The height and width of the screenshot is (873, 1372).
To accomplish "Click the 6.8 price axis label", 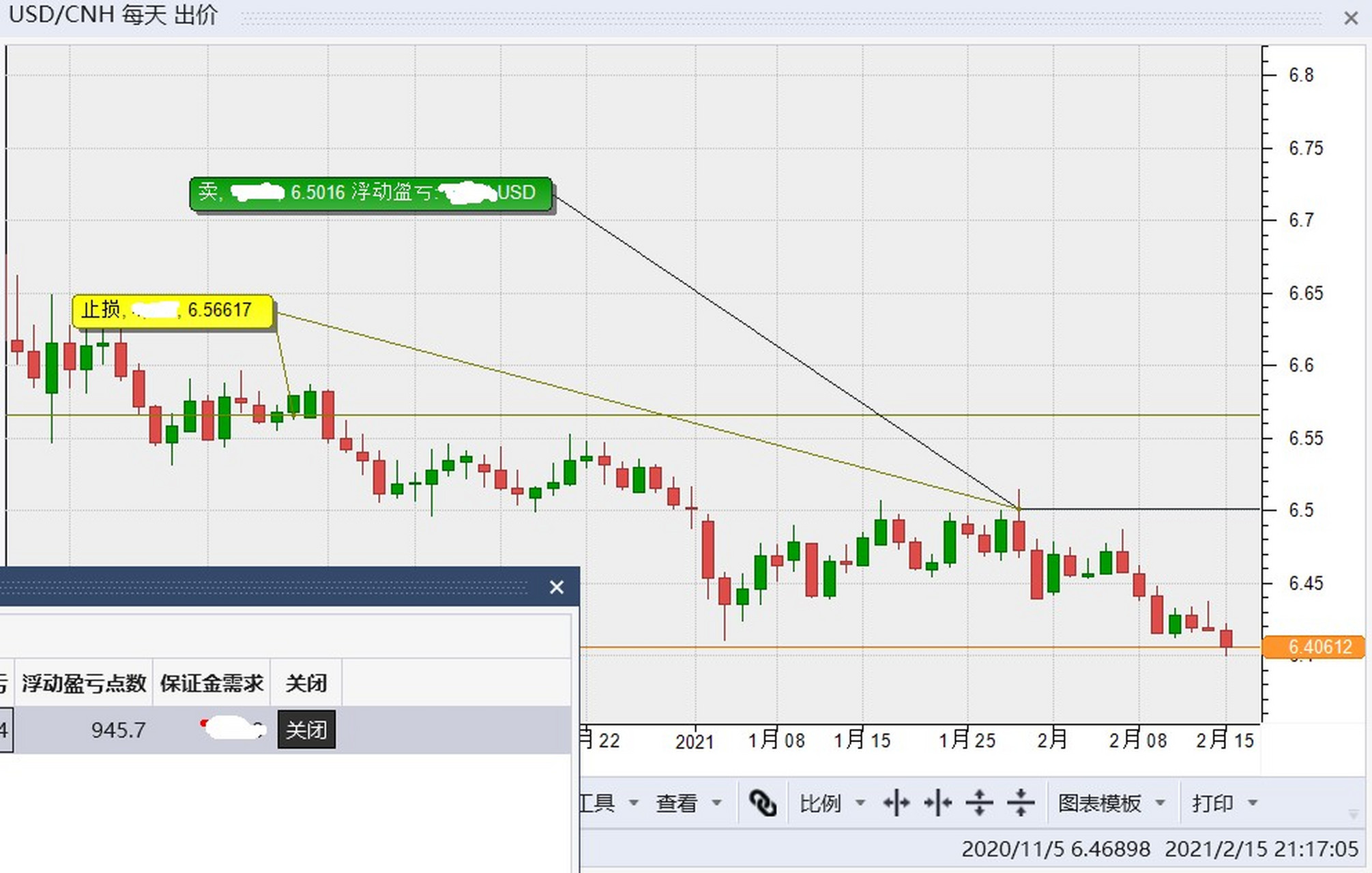I will [1300, 75].
